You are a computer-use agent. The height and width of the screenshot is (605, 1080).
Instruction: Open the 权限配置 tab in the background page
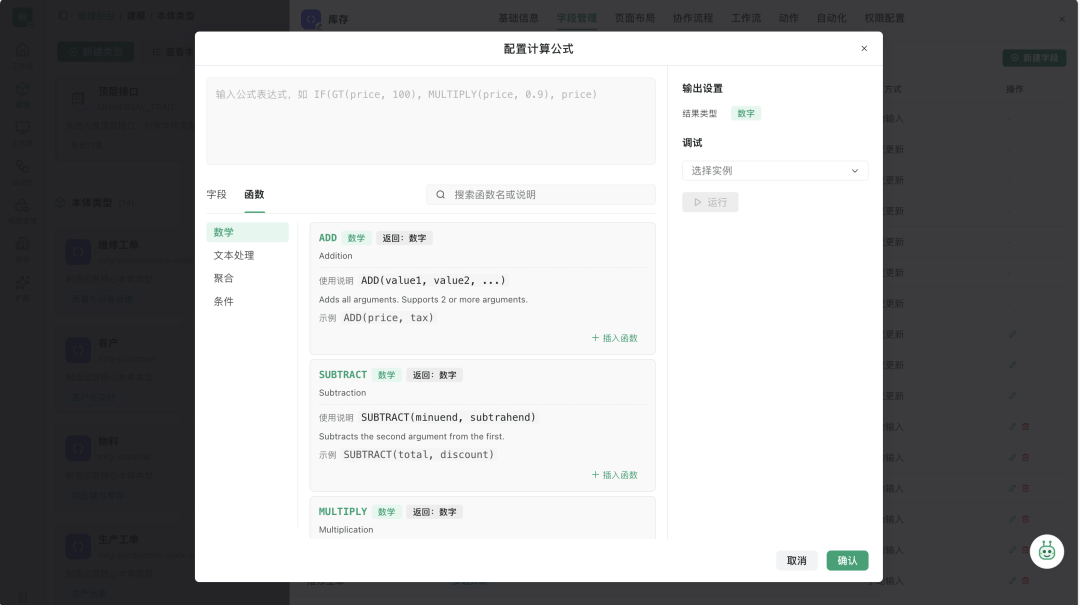coord(884,18)
